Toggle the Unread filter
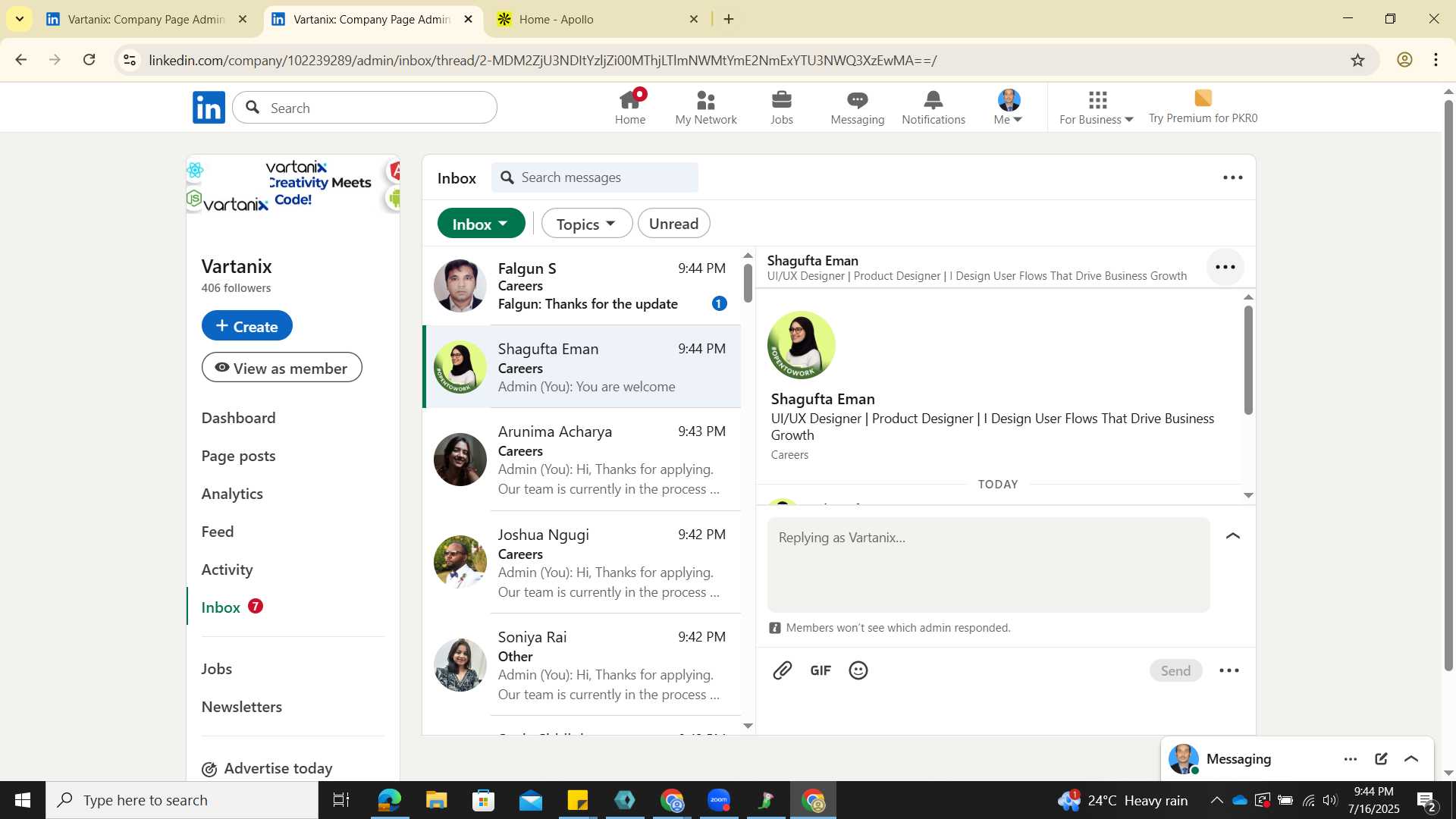This screenshot has width=1456, height=819. pos(673,224)
